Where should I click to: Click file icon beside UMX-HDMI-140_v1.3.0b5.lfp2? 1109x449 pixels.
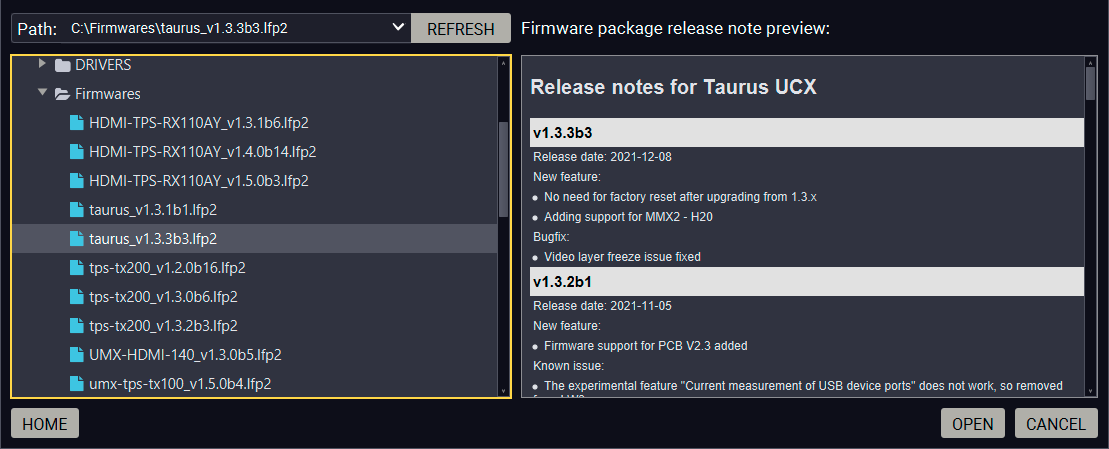(76, 355)
